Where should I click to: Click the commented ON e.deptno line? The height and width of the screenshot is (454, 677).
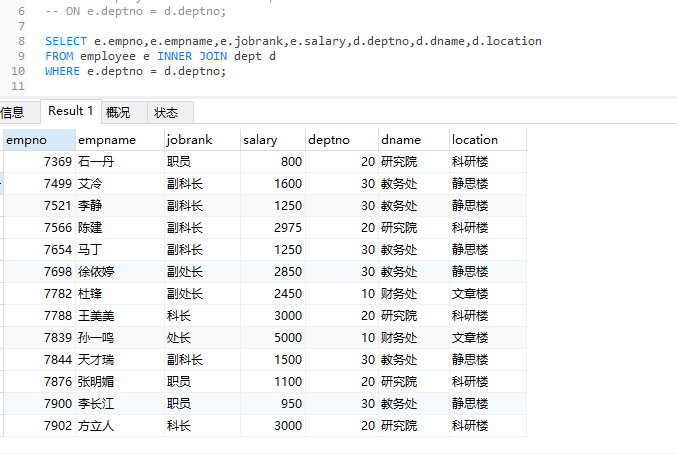coord(136,12)
